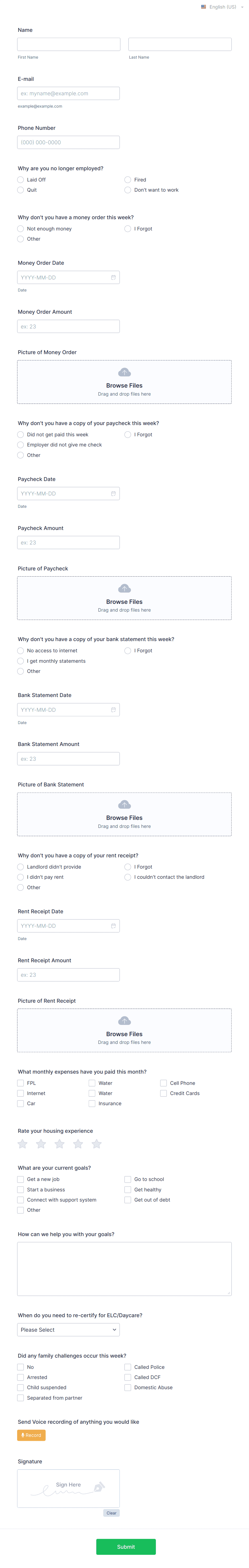This screenshot has width=249, height=1568.
Task: Check the FPL monthly expense checkbox
Action: click(x=20, y=1083)
